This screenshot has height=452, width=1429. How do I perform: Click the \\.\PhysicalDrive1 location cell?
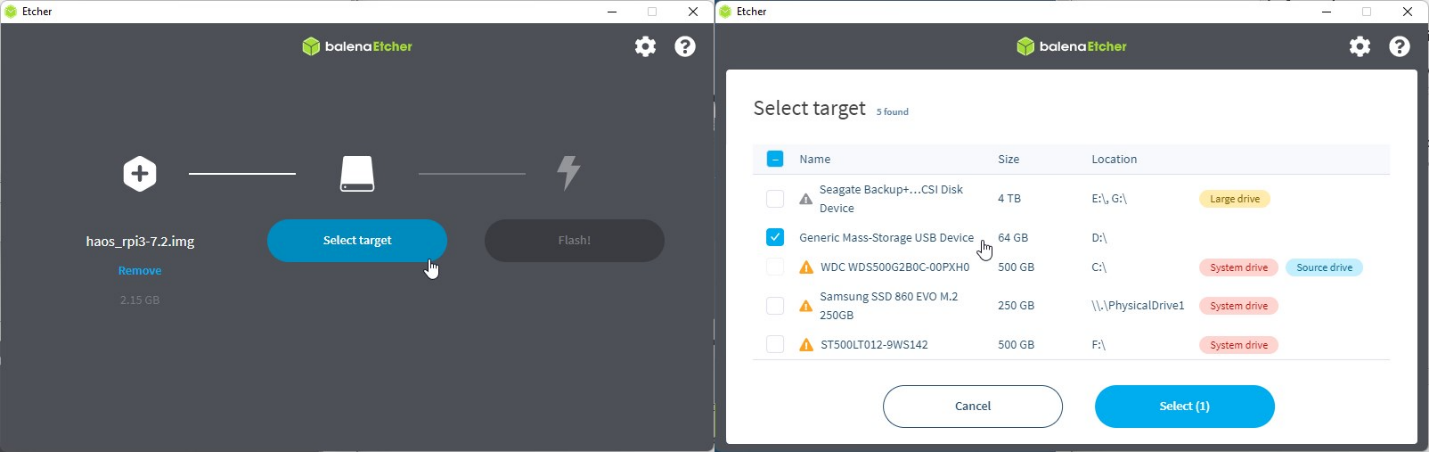[1138, 306]
